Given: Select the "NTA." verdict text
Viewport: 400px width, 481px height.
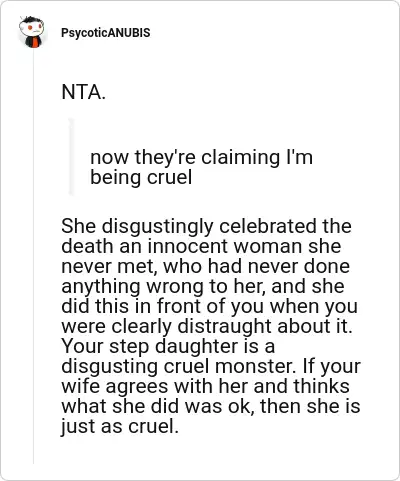Looking at the screenshot, I should [83, 92].
